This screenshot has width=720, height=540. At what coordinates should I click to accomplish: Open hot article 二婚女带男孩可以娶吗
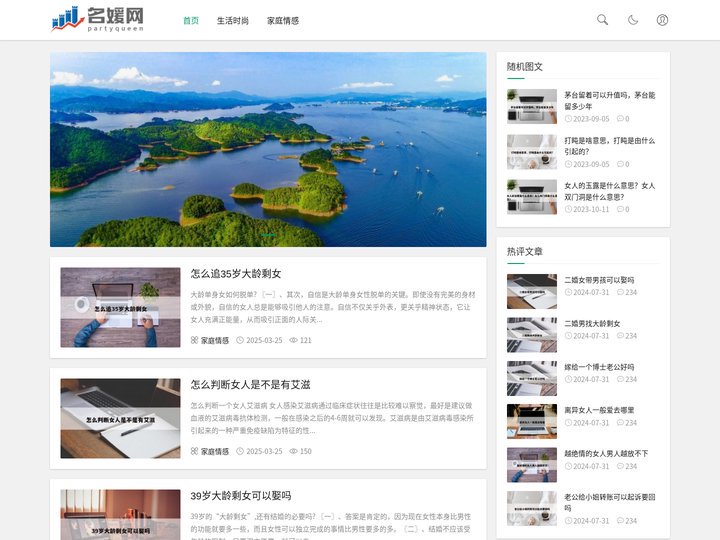[599, 280]
